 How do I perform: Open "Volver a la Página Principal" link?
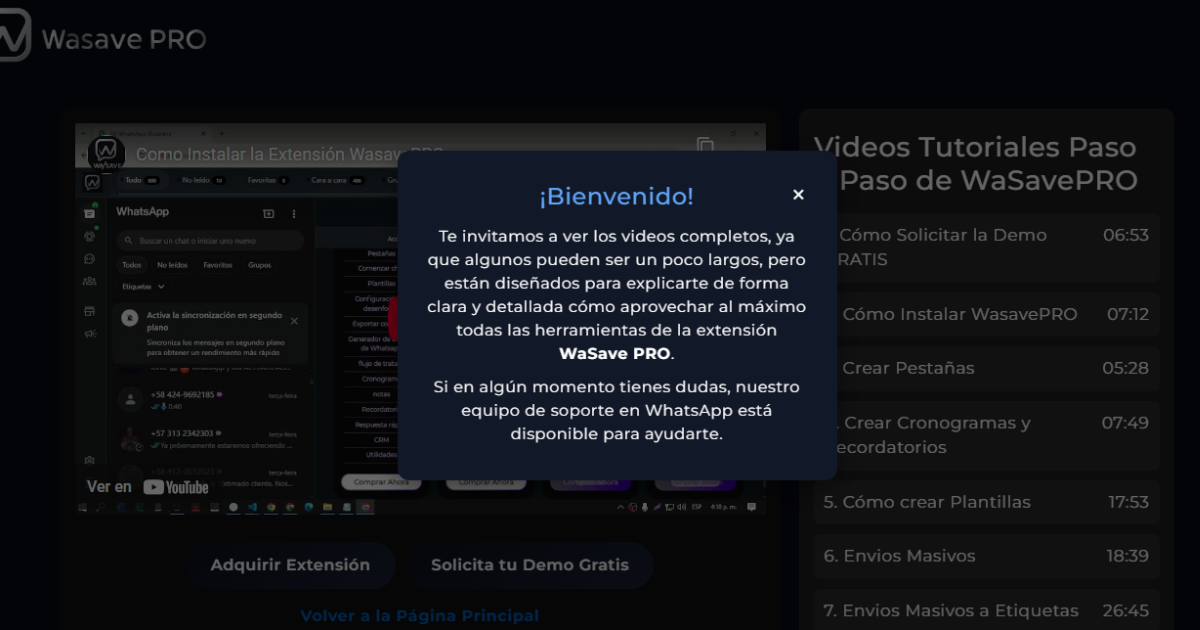pyautogui.click(x=419, y=616)
